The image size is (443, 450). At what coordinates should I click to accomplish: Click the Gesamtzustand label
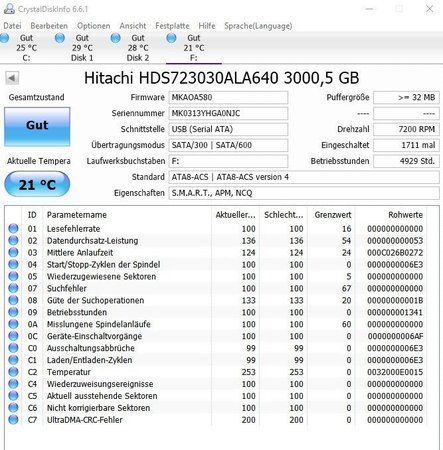36,97
